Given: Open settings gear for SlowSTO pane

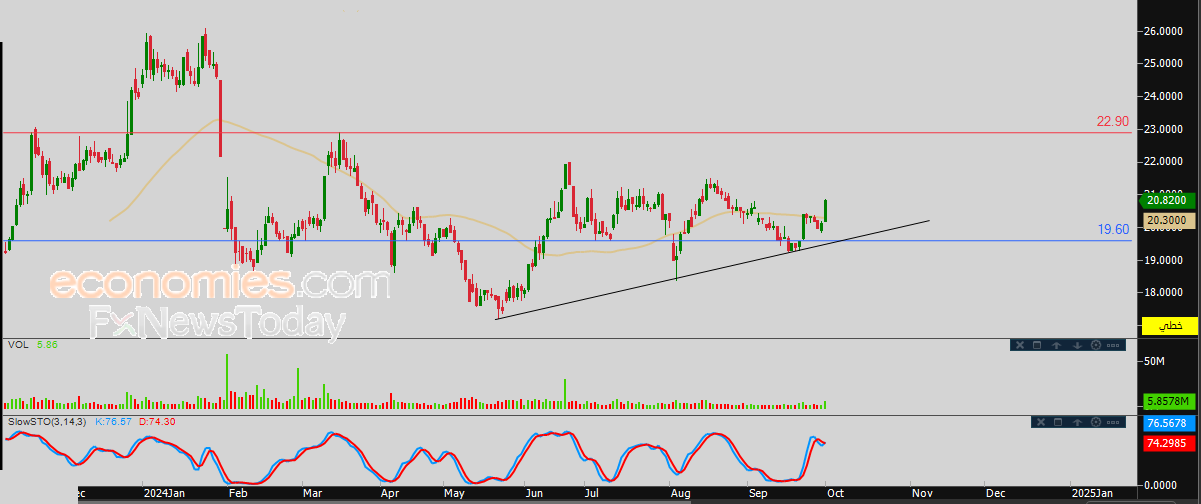Looking at the screenshot, I should click(x=1096, y=422).
